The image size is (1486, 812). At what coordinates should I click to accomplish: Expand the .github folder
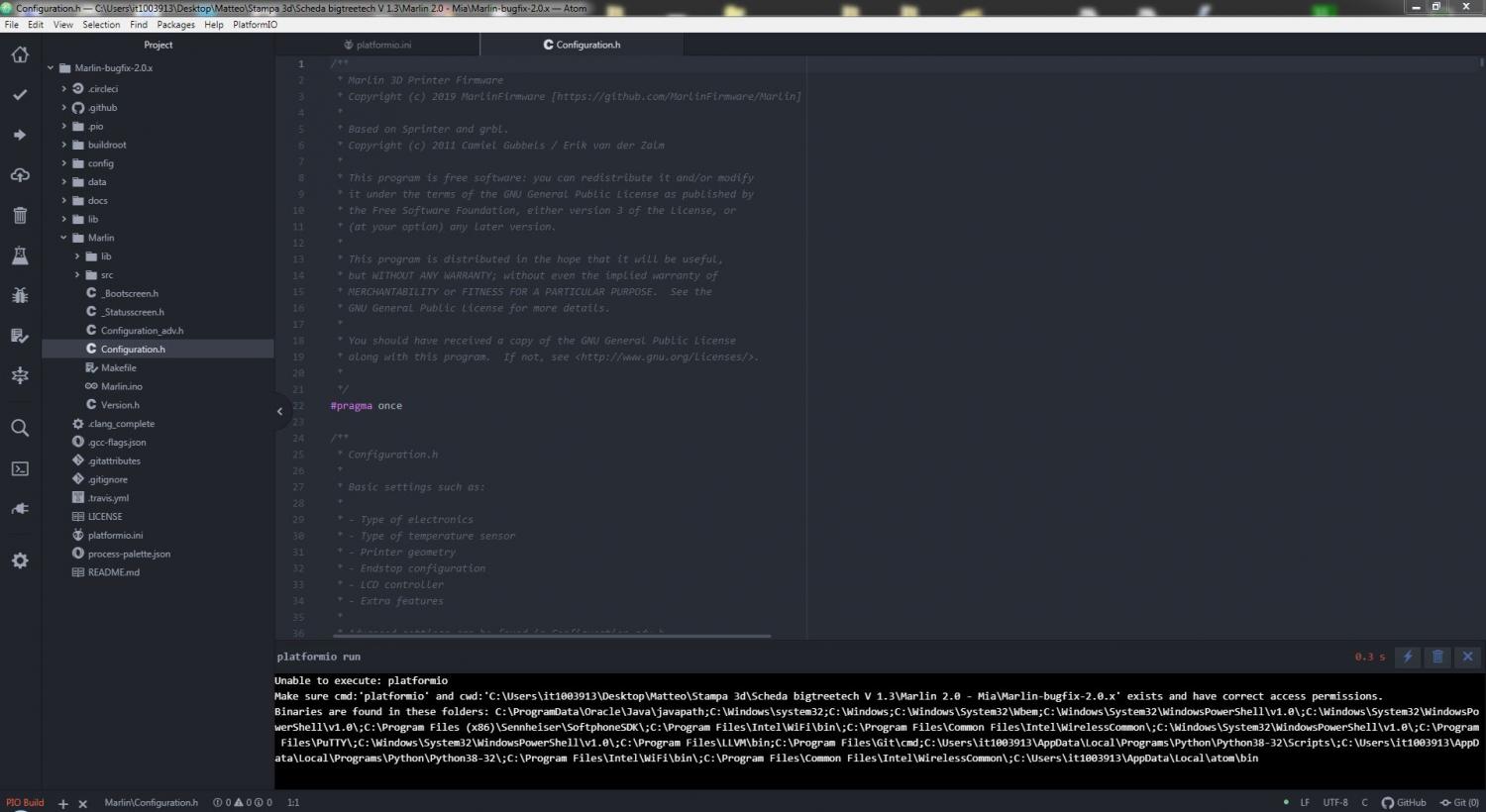click(64, 108)
